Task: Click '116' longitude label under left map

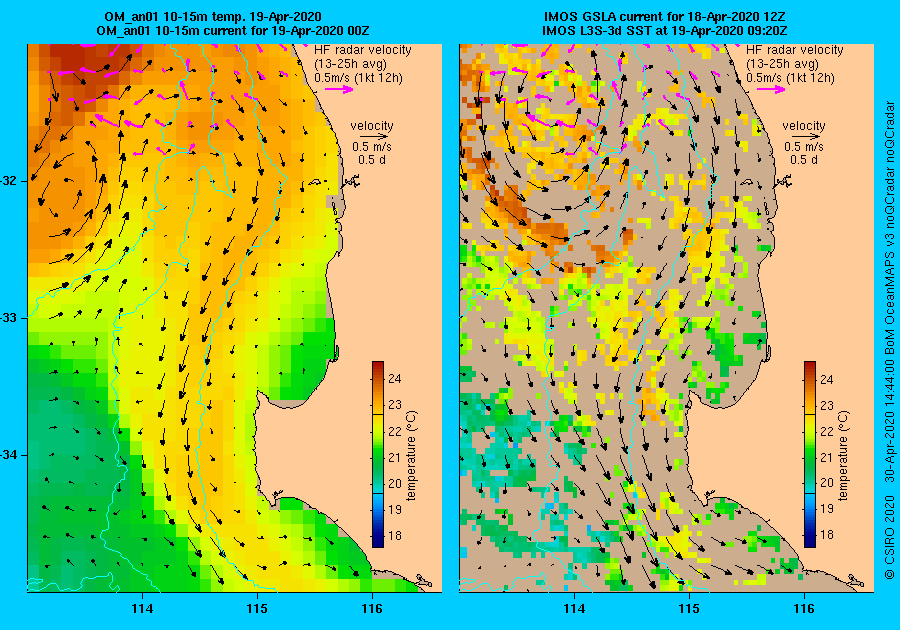Action: click(x=372, y=609)
